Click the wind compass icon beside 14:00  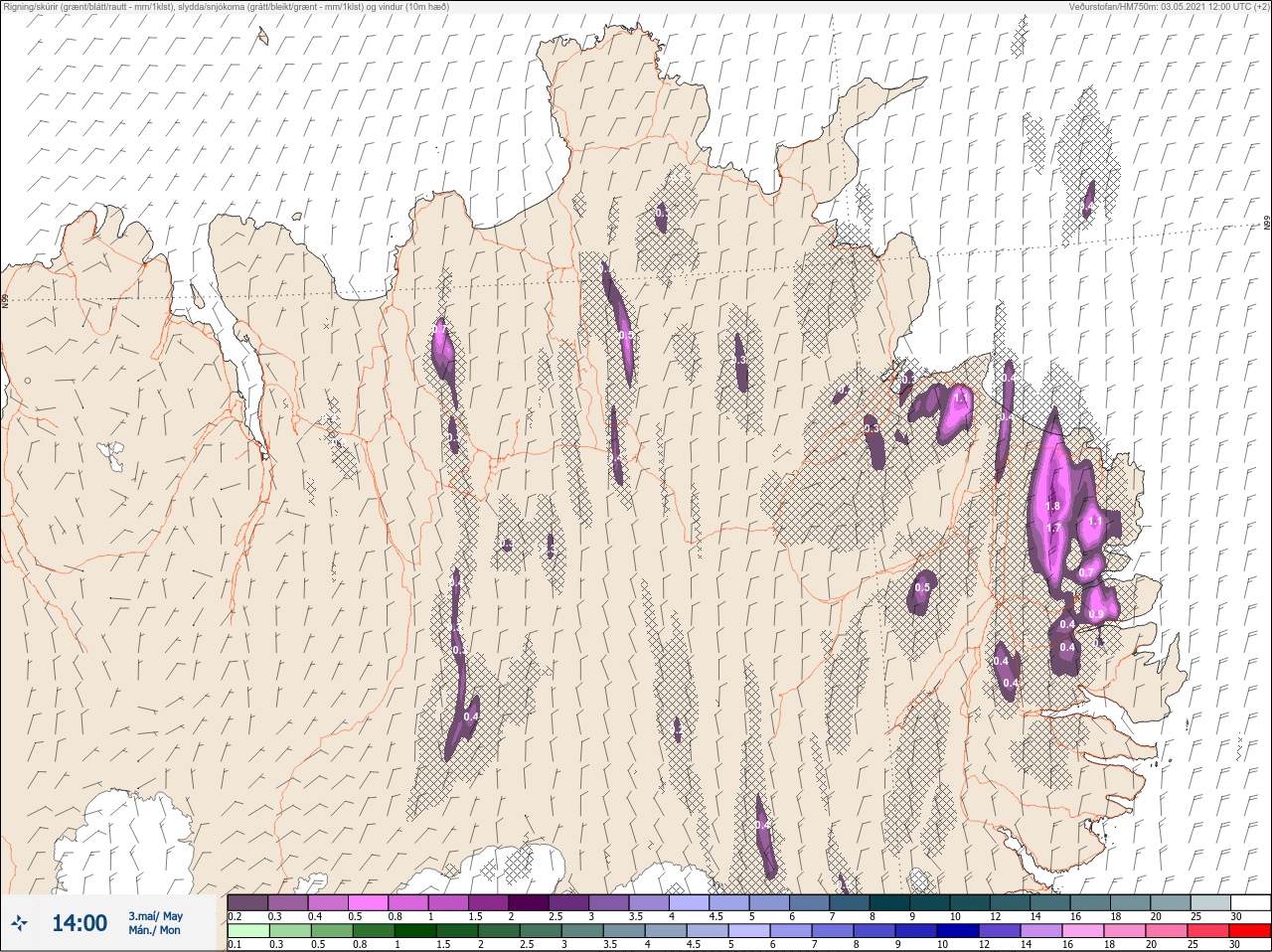pos(20,923)
